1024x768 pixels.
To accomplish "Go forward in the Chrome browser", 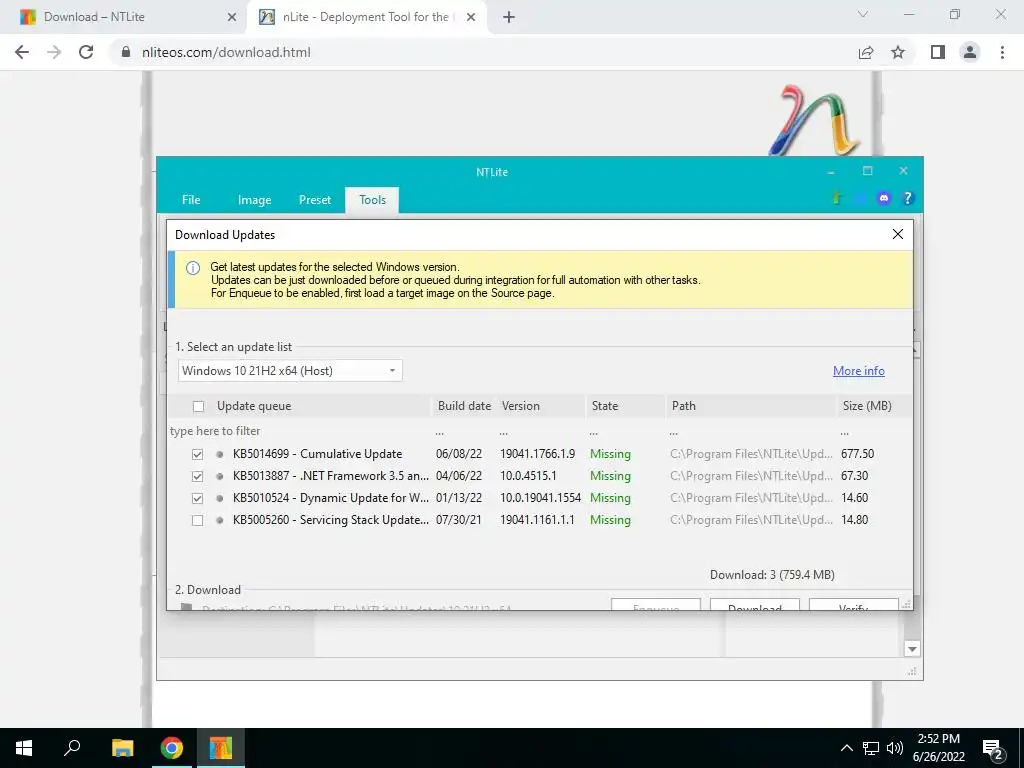I will pyautogui.click(x=54, y=52).
